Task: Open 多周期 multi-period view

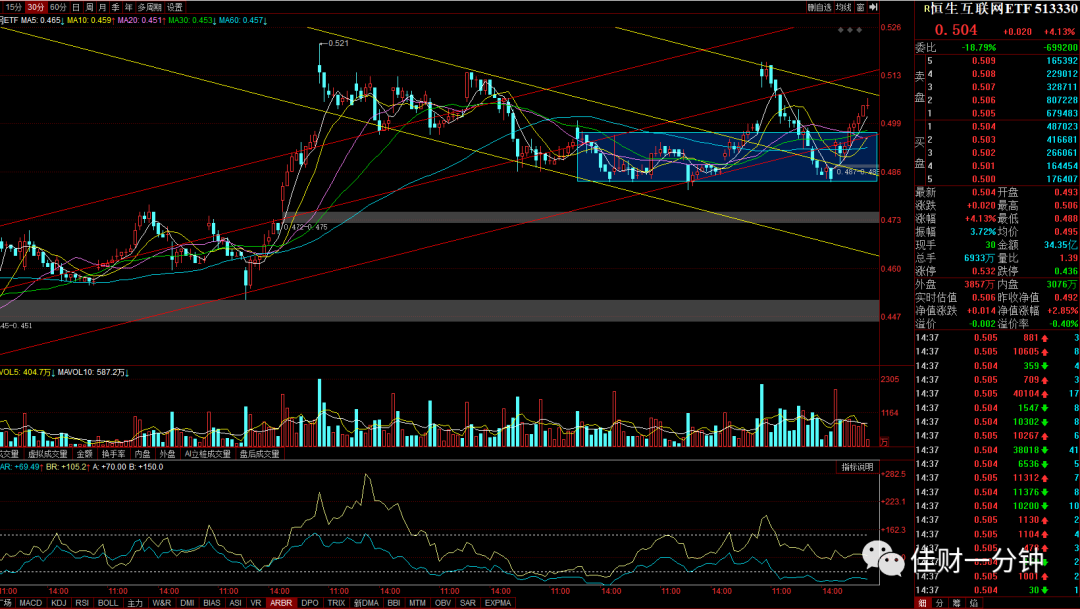Action: pyautogui.click(x=149, y=7)
